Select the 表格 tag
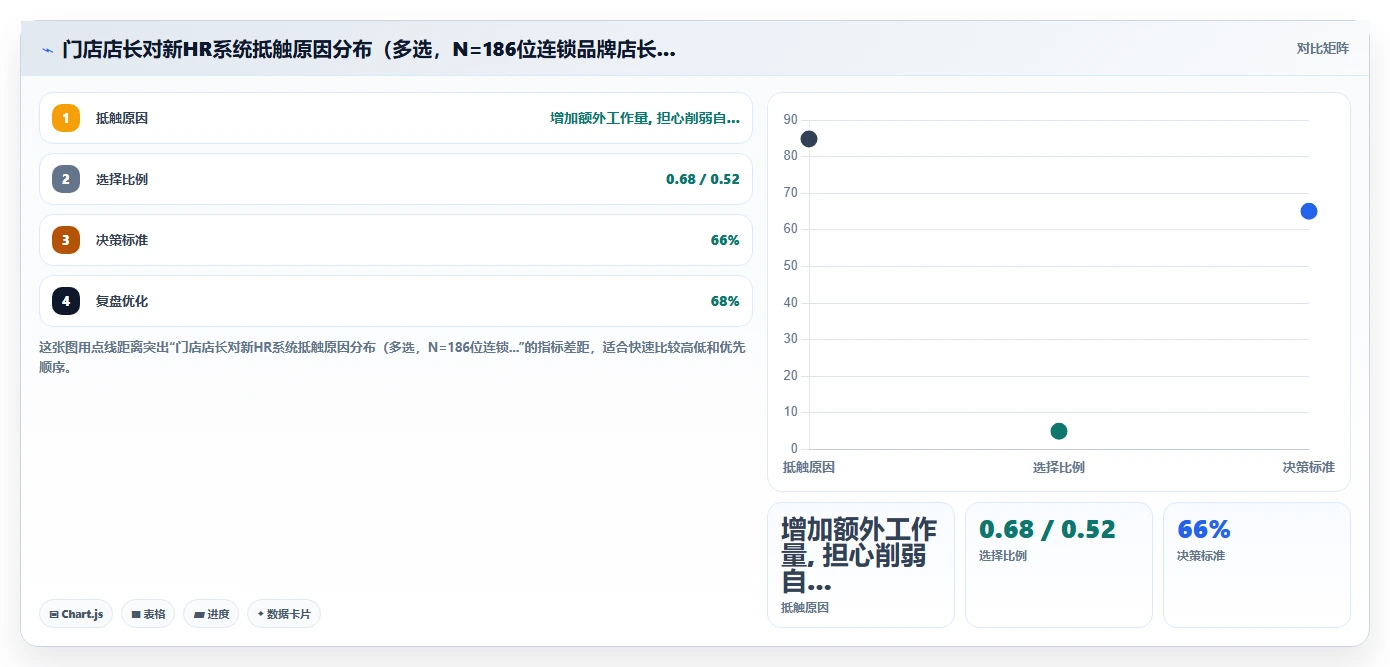 148,614
